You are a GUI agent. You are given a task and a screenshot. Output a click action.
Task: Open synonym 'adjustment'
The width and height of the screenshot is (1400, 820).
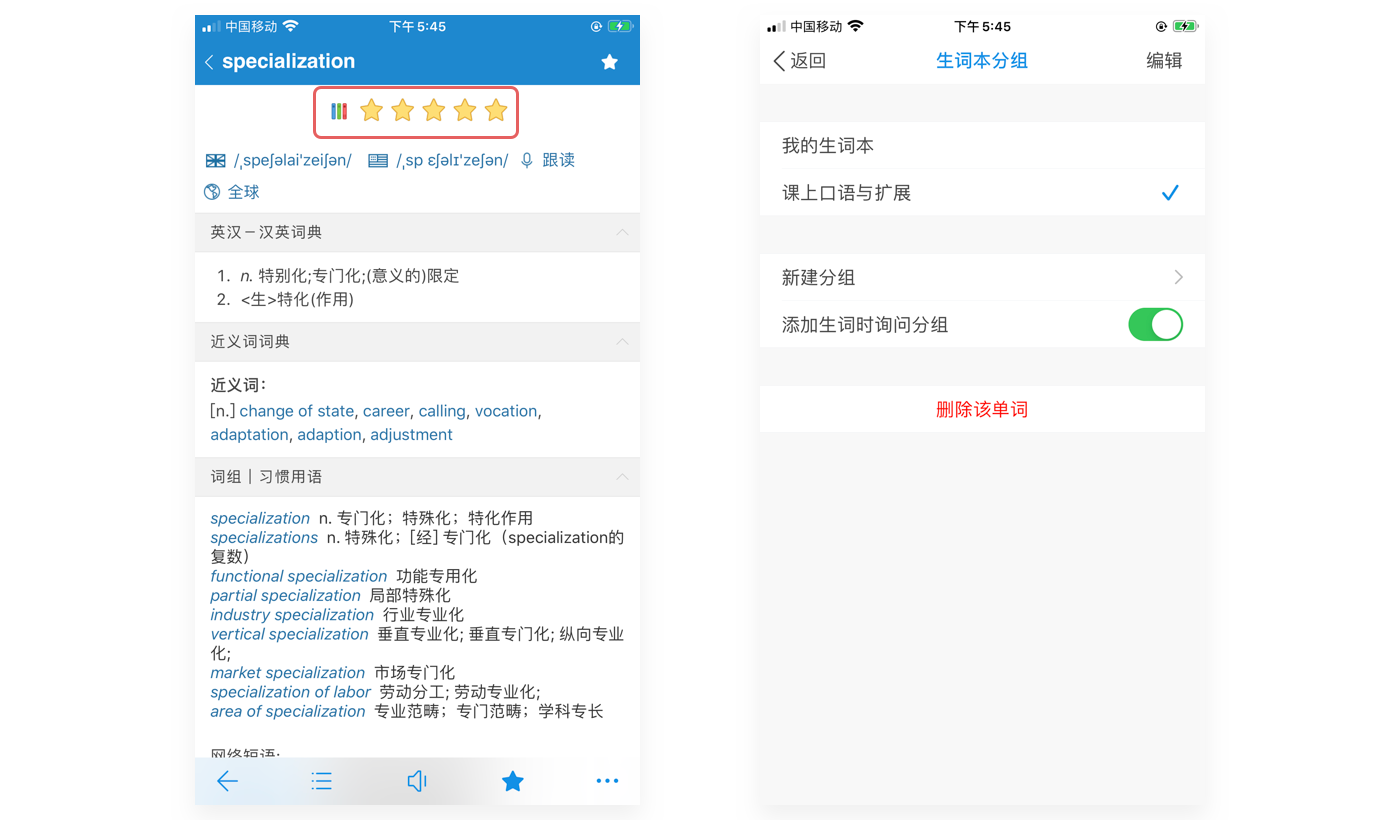pos(411,435)
